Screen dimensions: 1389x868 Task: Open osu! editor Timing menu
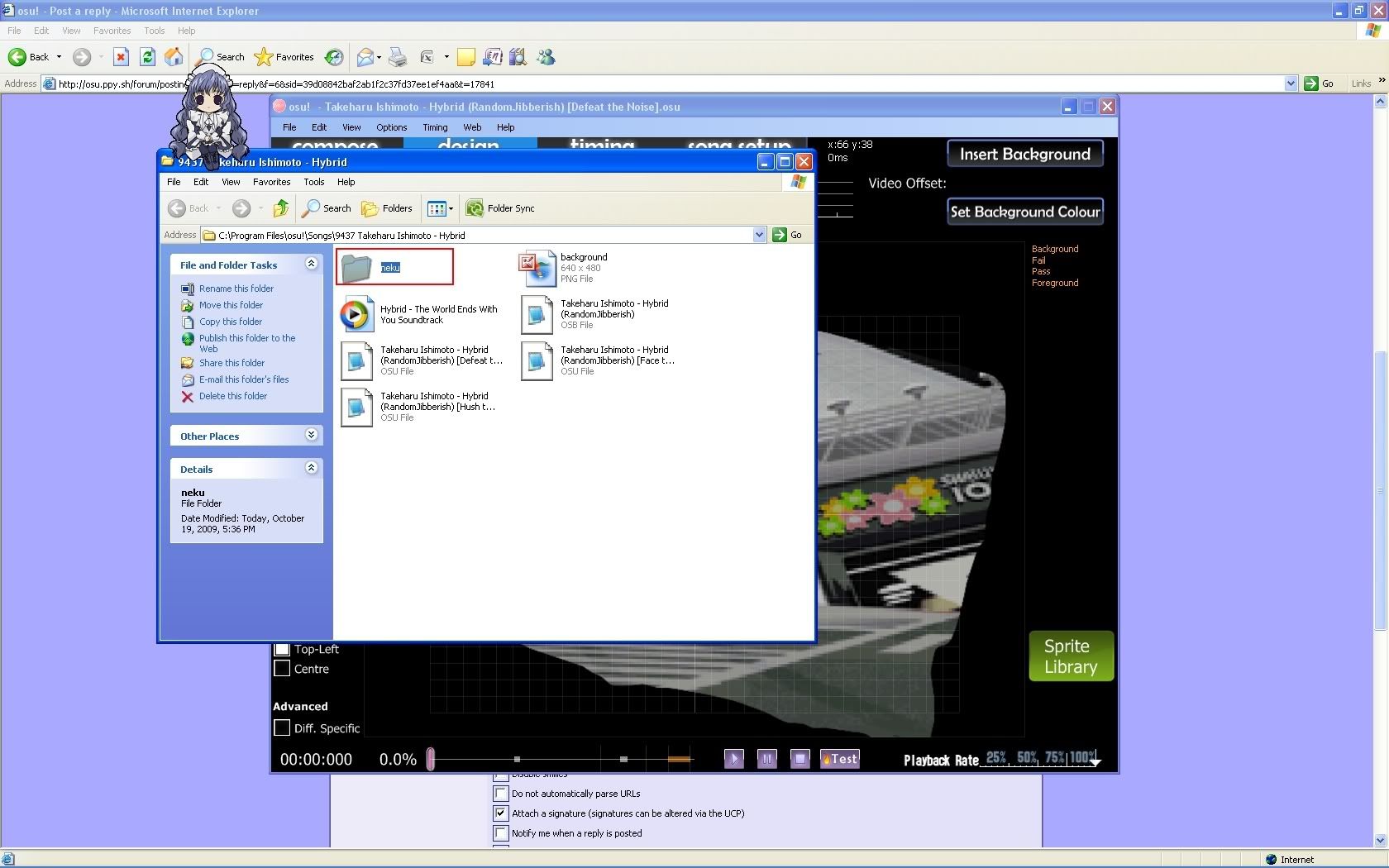tap(435, 127)
